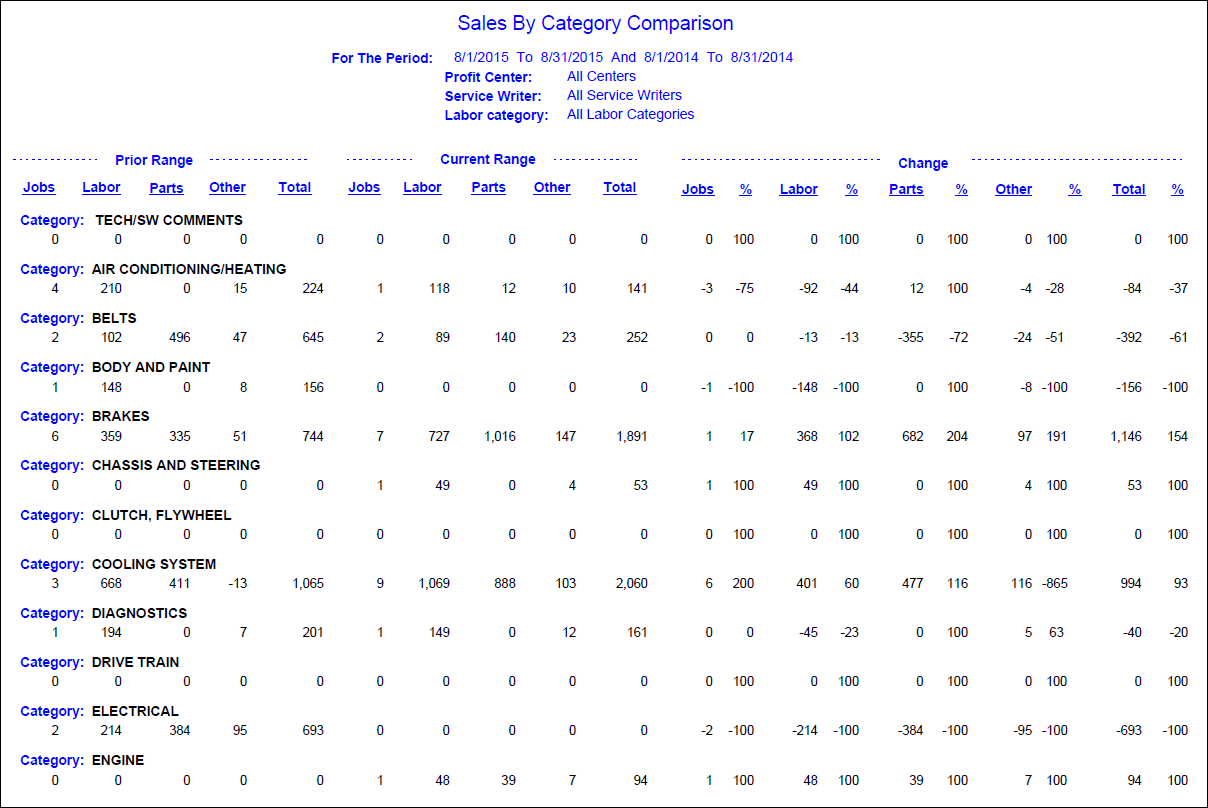This screenshot has height=808, width=1208.
Task: Click the Sales By Category Comparison title
Action: coord(595,23)
